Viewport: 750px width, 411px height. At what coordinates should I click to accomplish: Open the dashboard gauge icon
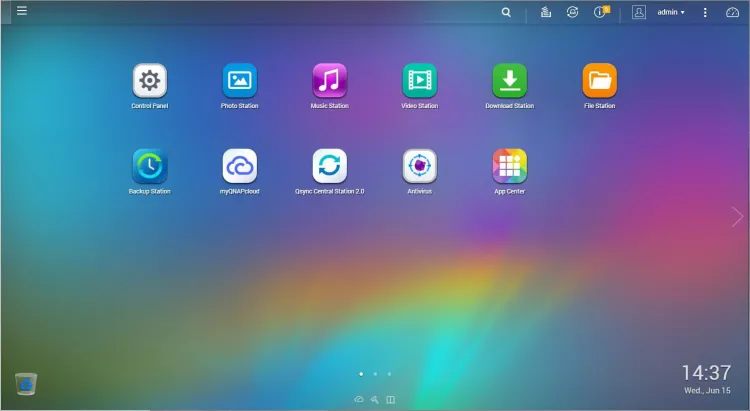click(731, 13)
